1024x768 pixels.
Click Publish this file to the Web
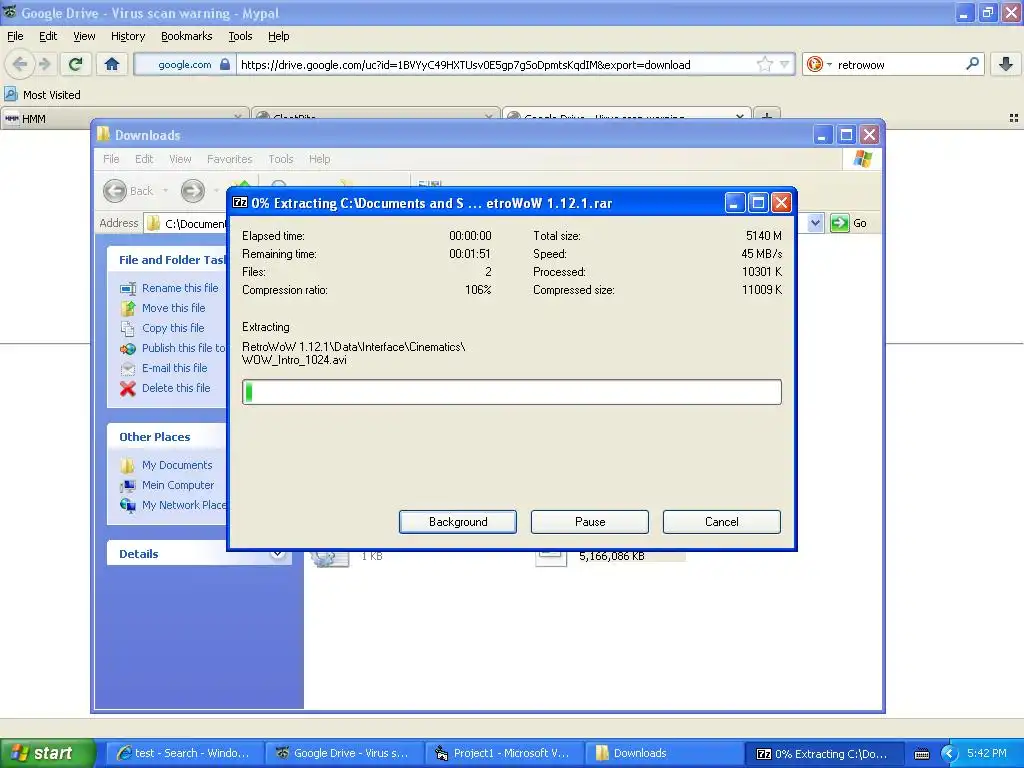coord(184,348)
